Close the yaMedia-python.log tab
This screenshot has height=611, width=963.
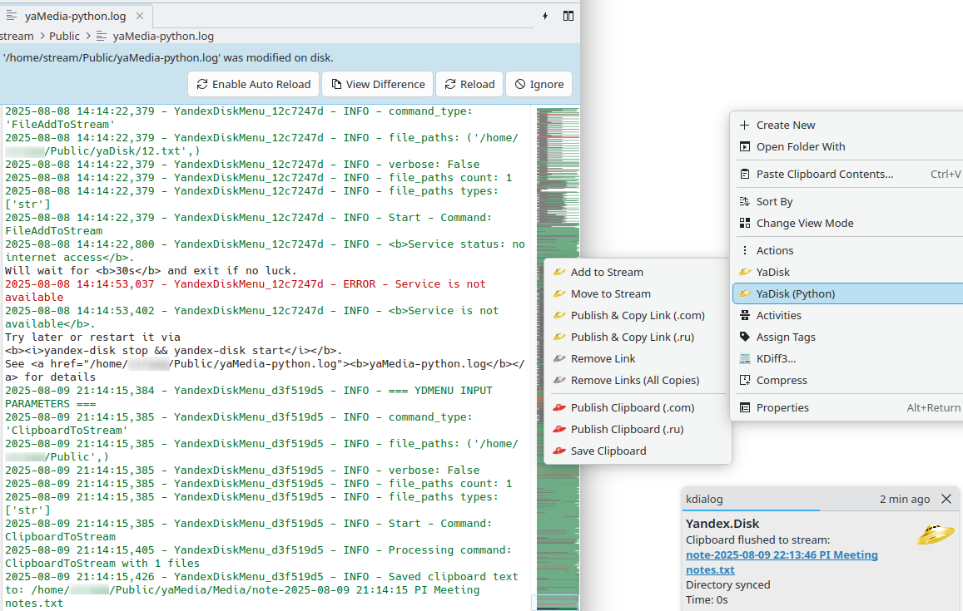[x=139, y=16]
